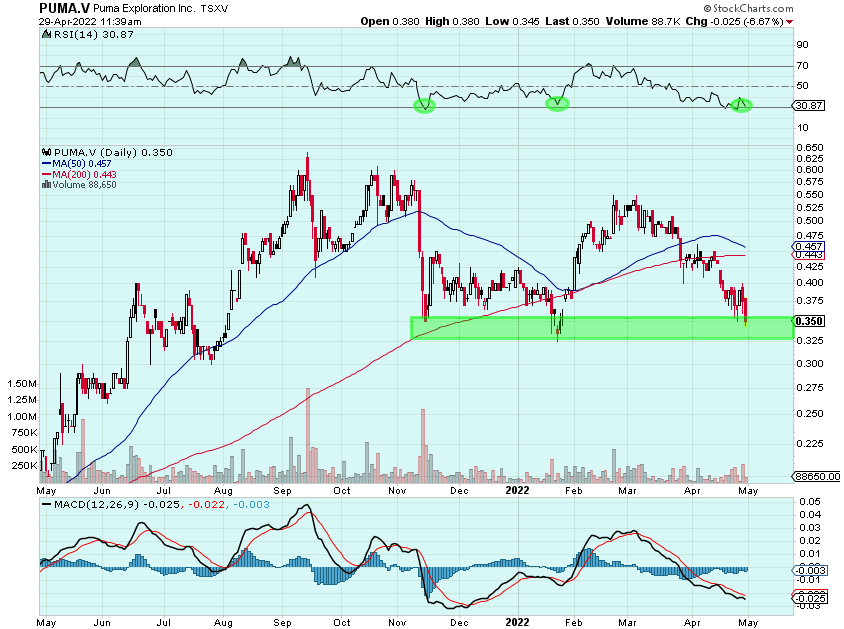This screenshot has width=844, height=629.
Task: Click the TSXV exchange label
Action: 214,9
